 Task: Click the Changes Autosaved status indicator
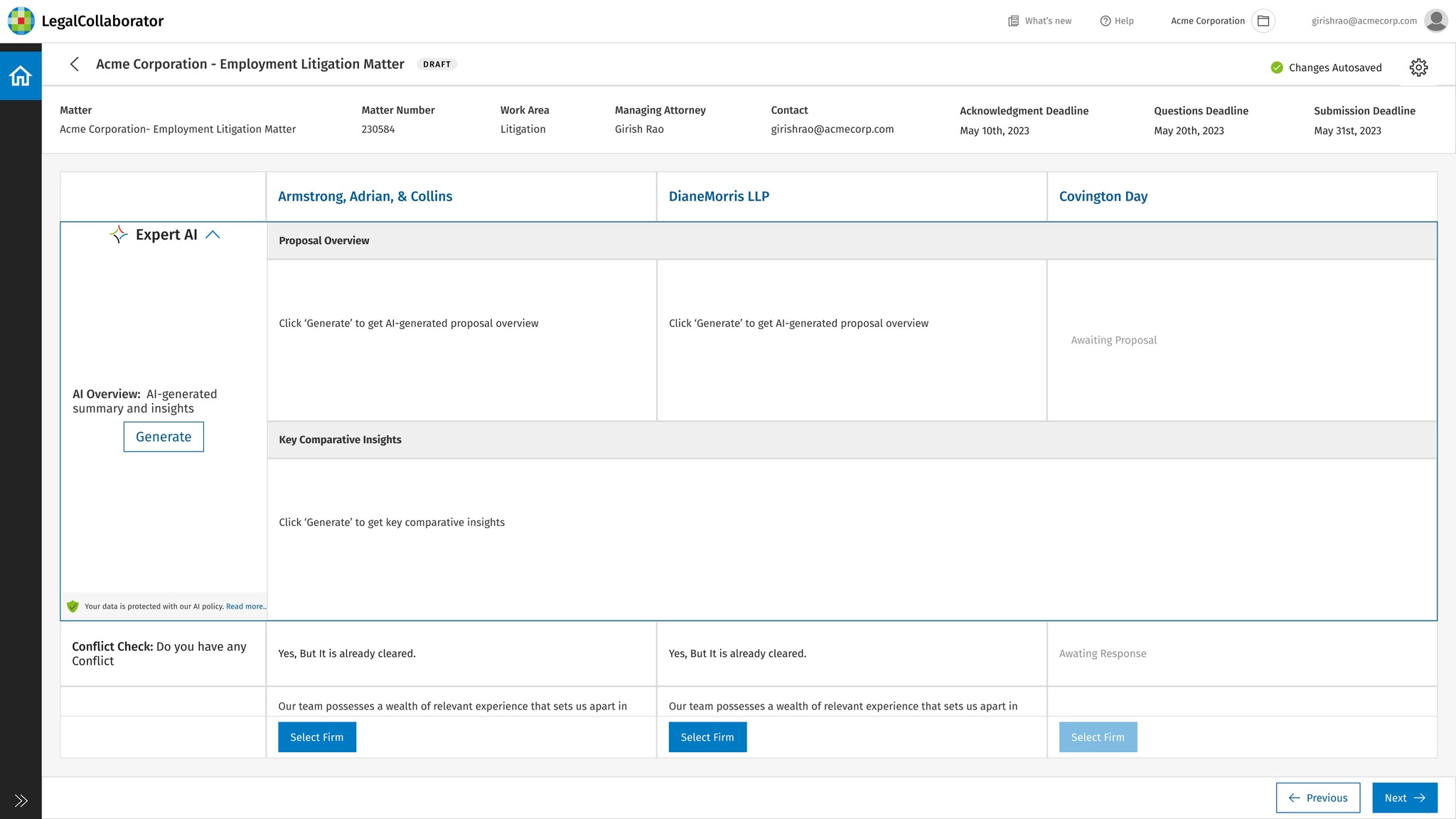click(x=1326, y=68)
